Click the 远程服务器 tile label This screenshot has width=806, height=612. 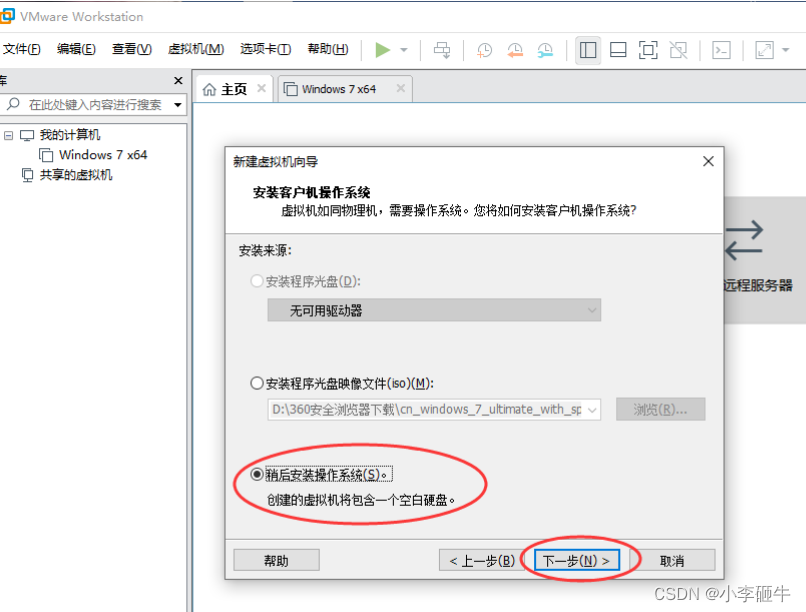[759, 285]
